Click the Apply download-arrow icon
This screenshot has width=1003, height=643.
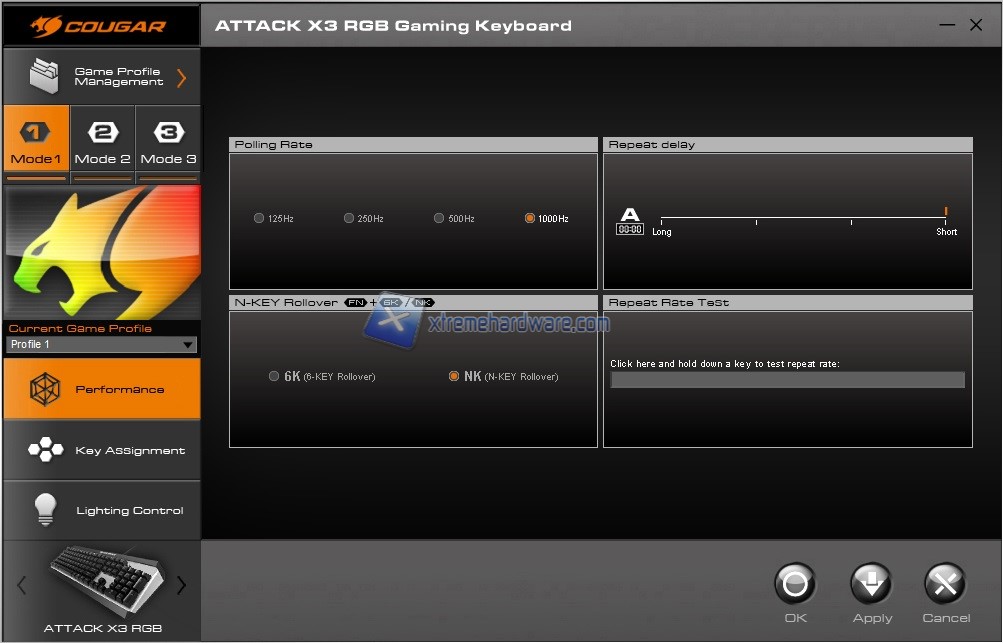871,584
